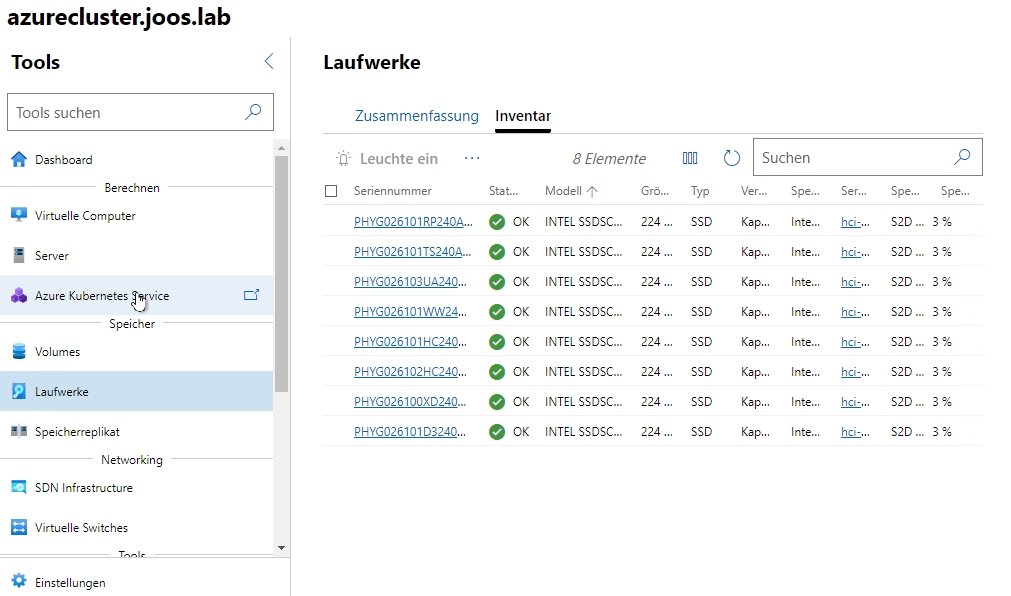Image resolution: width=1011 pixels, height=596 pixels.
Task: Follow the hci- server link in a row
Action: (850, 221)
